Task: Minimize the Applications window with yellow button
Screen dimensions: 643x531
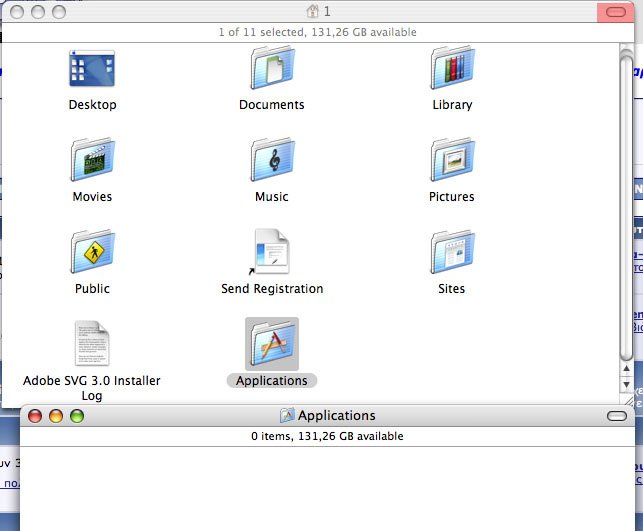Action: (x=56, y=416)
